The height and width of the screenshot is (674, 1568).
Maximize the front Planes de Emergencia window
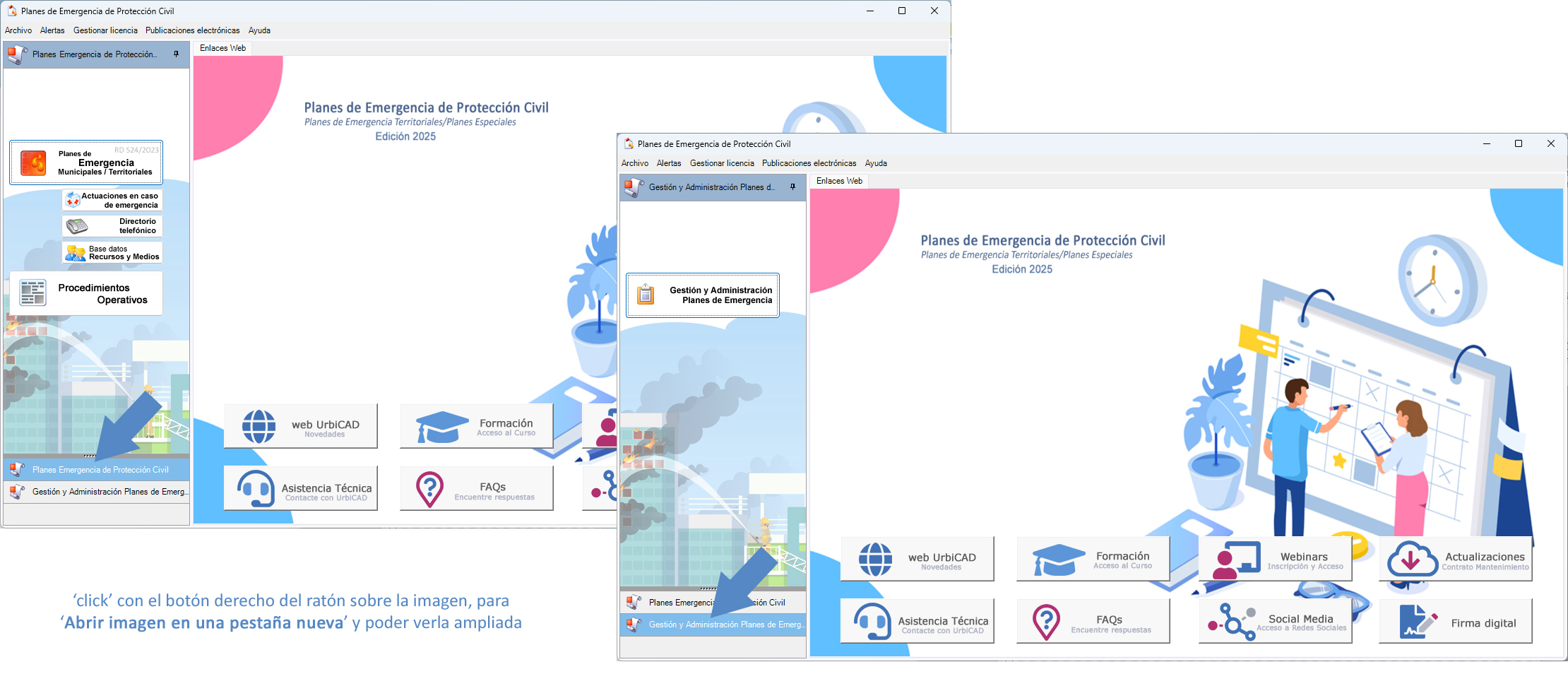point(1519,143)
